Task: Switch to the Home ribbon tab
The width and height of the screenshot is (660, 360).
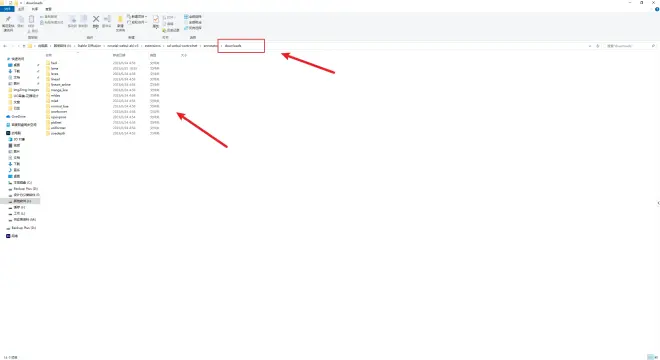Action: pos(21,9)
